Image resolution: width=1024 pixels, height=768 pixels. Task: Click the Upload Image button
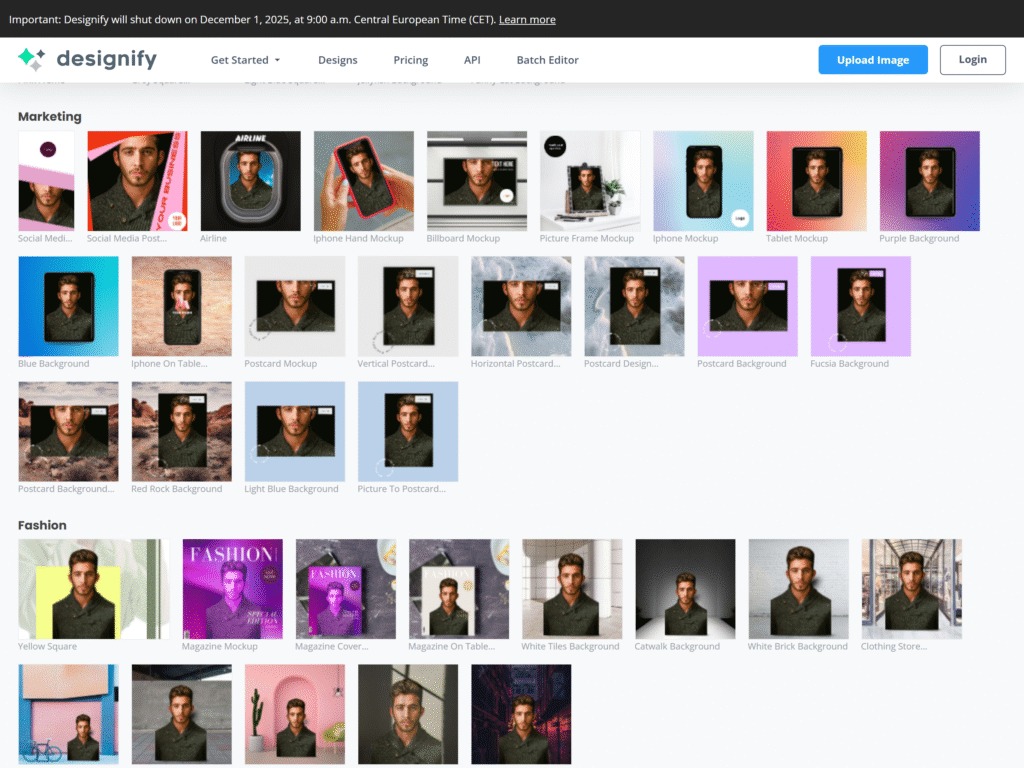pos(872,59)
